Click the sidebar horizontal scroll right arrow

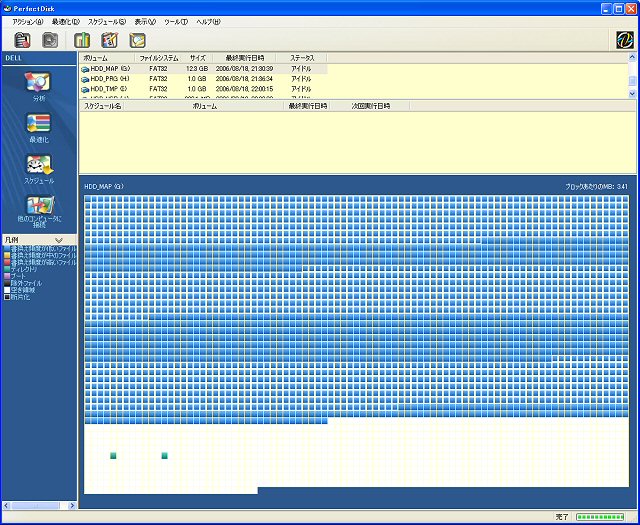pos(72,506)
